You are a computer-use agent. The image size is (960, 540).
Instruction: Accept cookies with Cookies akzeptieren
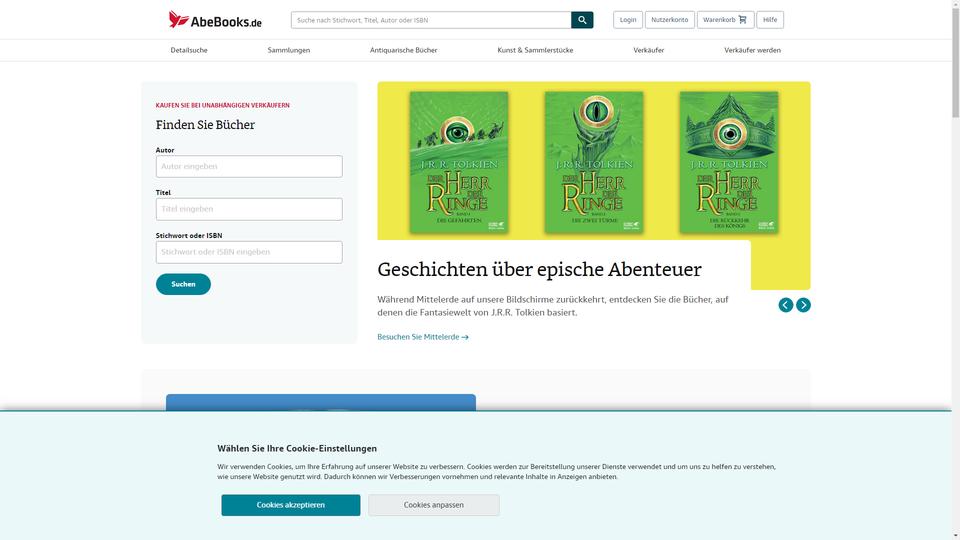coord(291,505)
